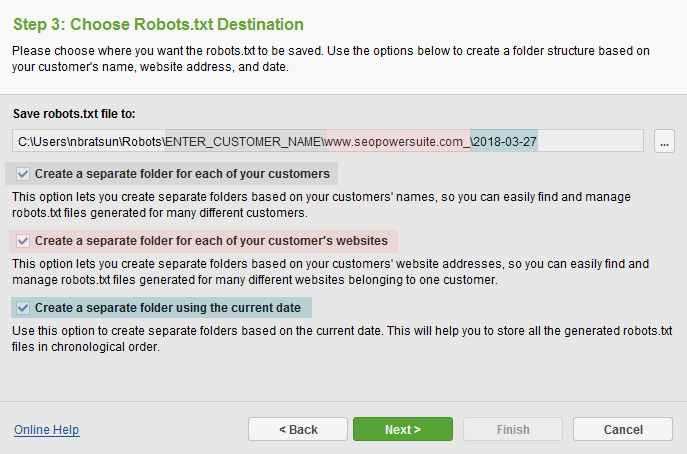Click the 2018-03-27 date in the path

tap(505, 142)
